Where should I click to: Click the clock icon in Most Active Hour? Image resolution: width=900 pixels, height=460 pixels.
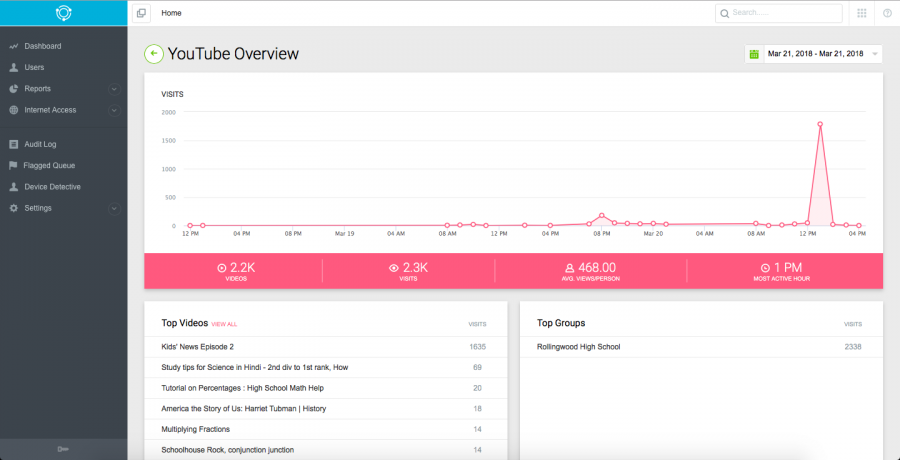[x=765, y=268]
